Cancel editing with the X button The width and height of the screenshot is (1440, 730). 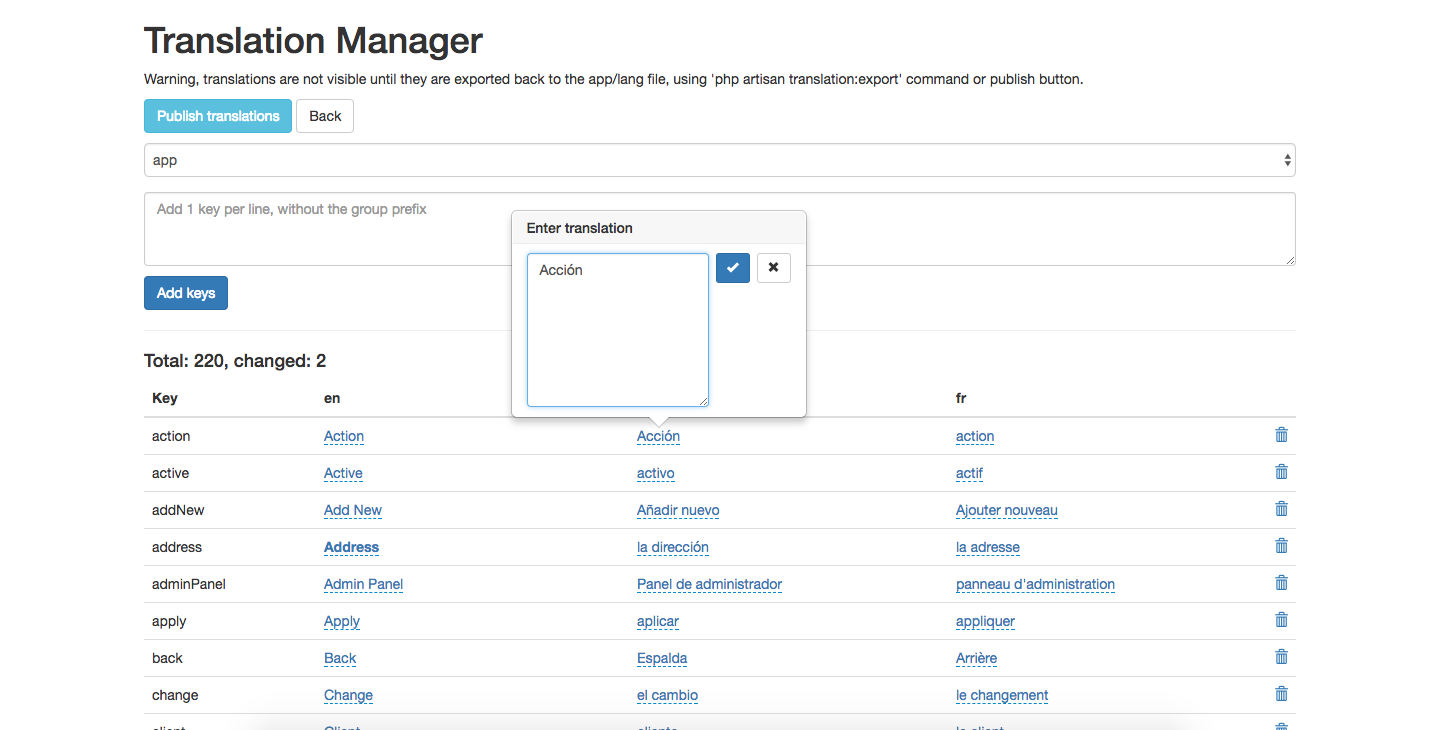(x=773, y=268)
